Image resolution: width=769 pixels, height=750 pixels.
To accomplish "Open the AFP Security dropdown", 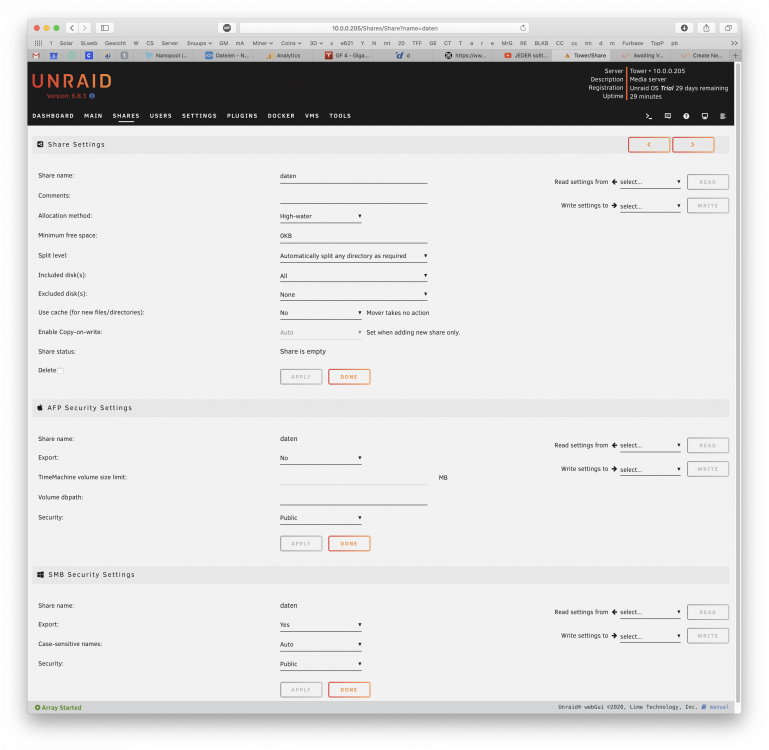I will pyautogui.click(x=321, y=518).
